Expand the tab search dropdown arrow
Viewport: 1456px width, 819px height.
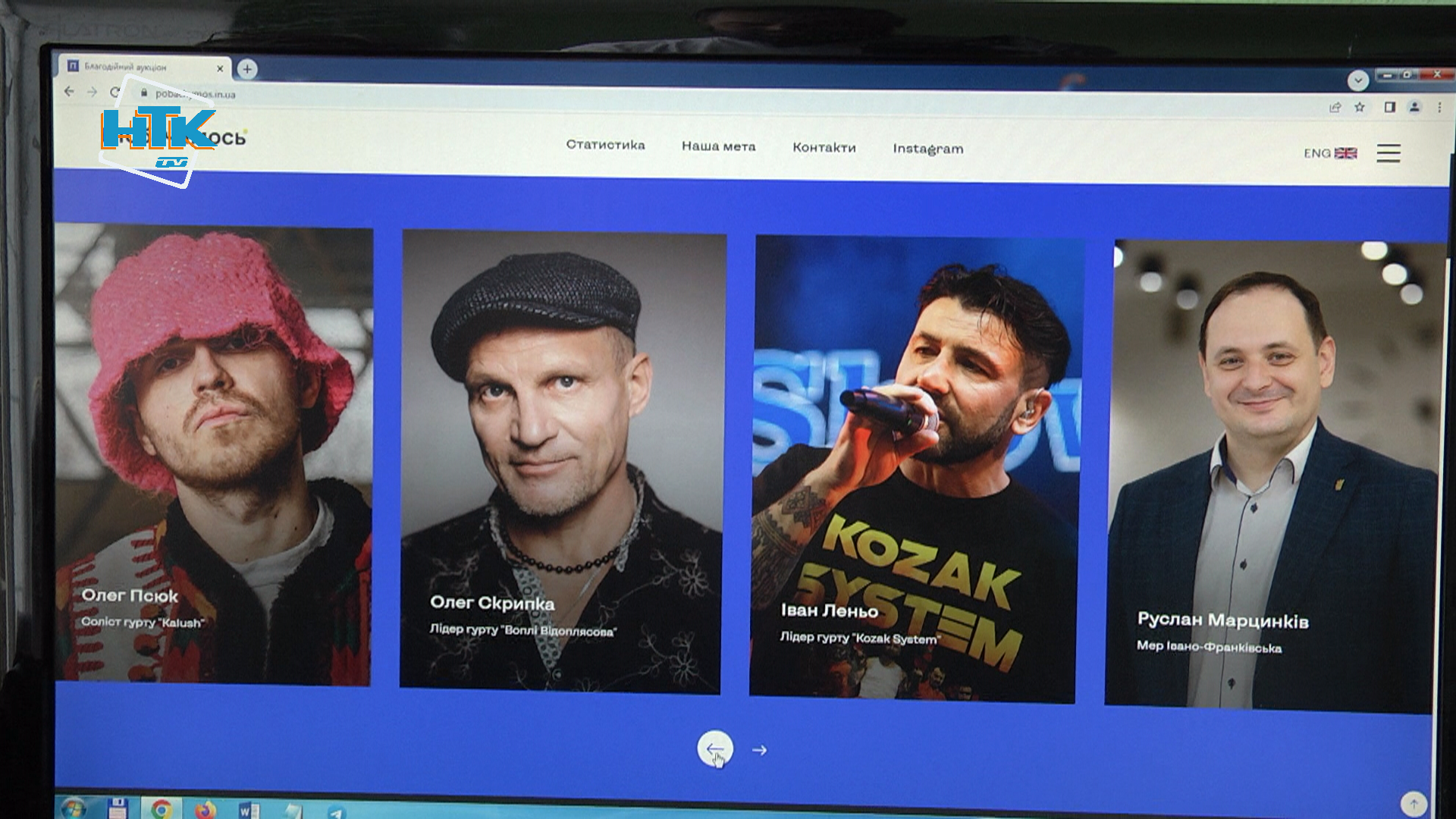(1357, 80)
